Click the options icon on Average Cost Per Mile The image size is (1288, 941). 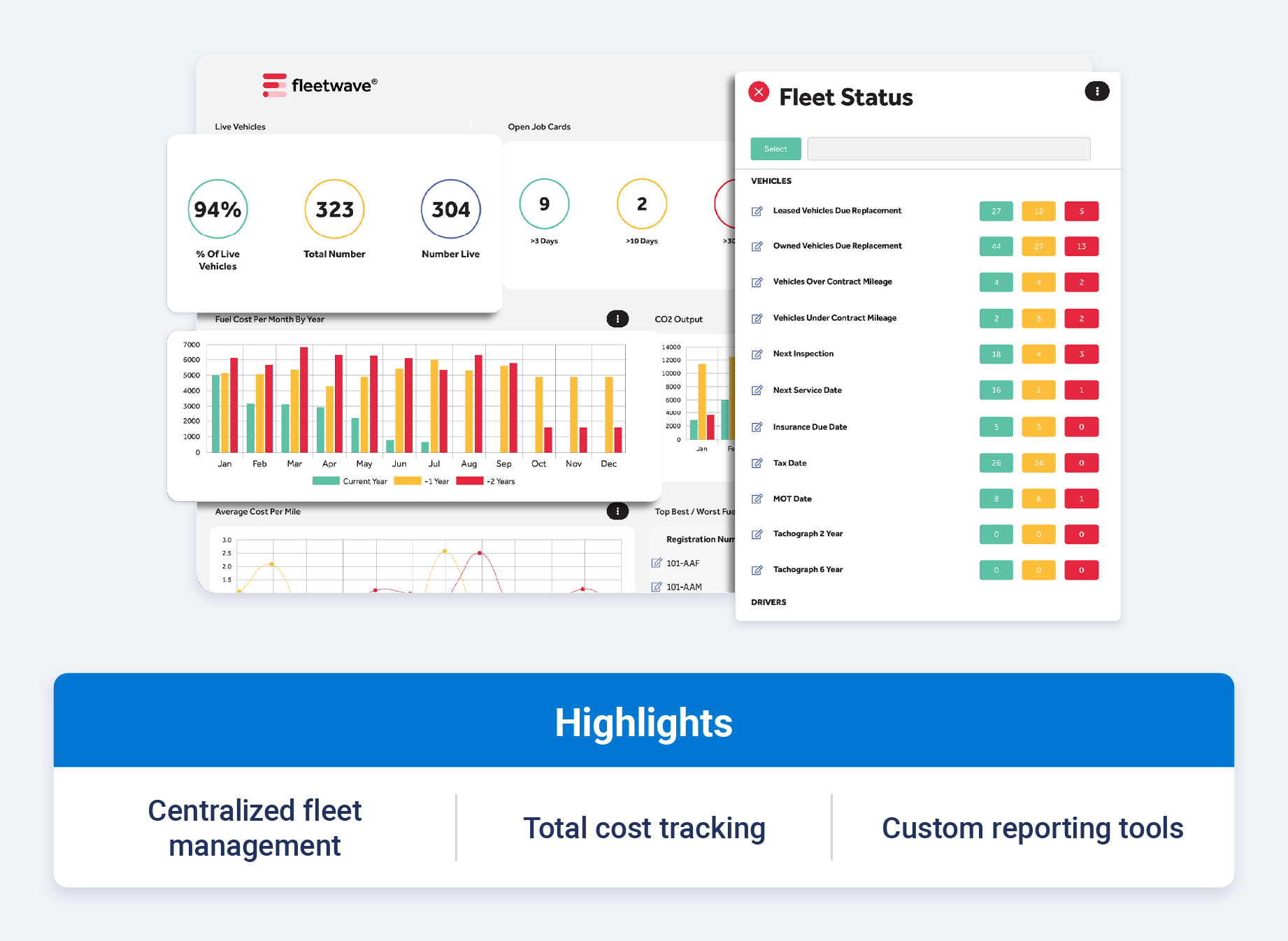[617, 511]
